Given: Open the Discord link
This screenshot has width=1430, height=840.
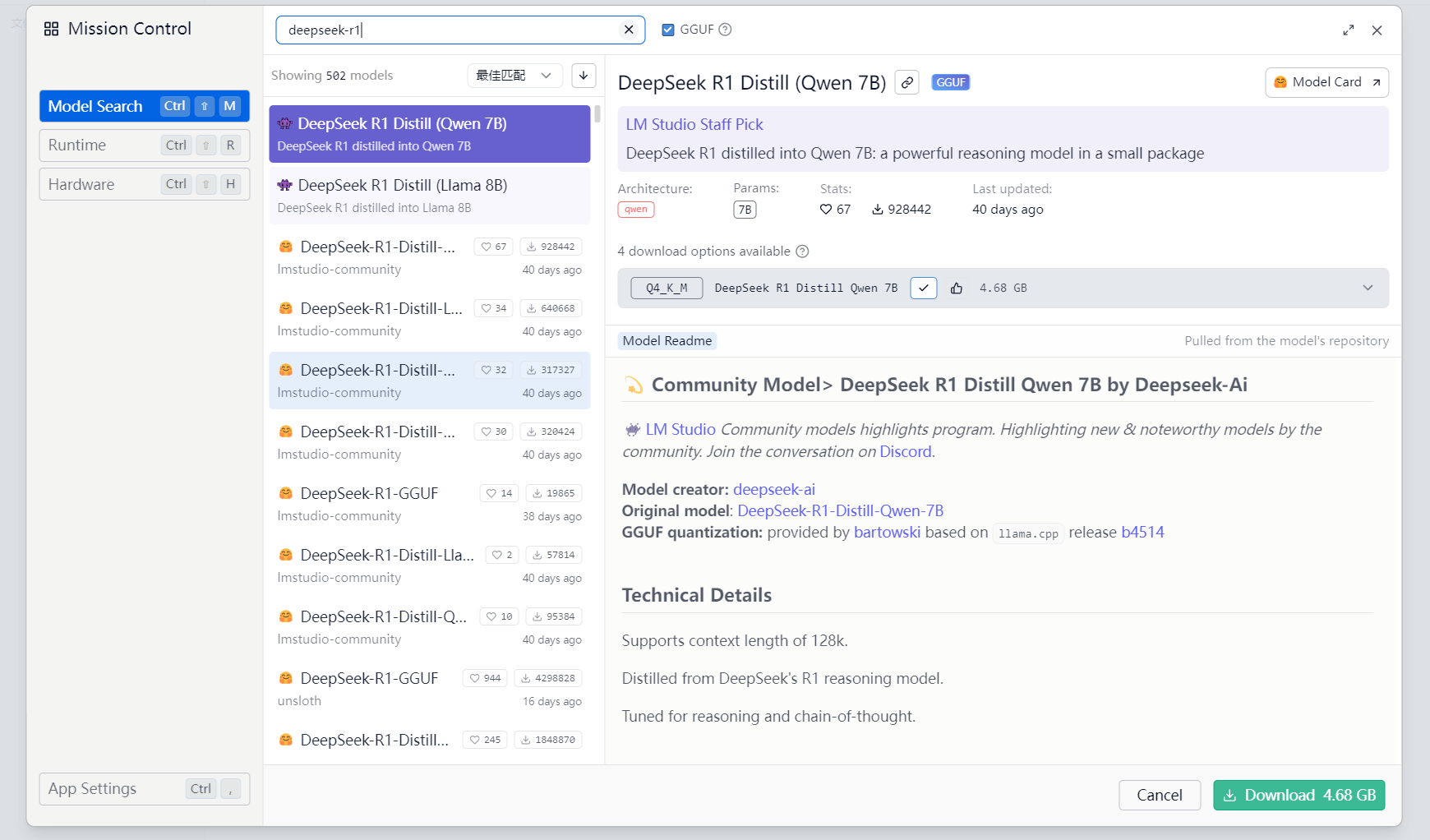Looking at the screenshot, I should [906, 451].
